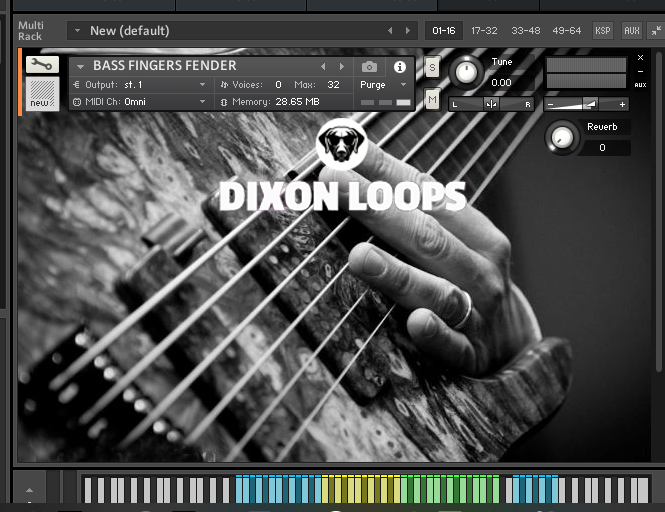The height and width of the screenshot is (512, 665).
Task: Click the camera snapshot view icon
Action: tap(369, 67)
